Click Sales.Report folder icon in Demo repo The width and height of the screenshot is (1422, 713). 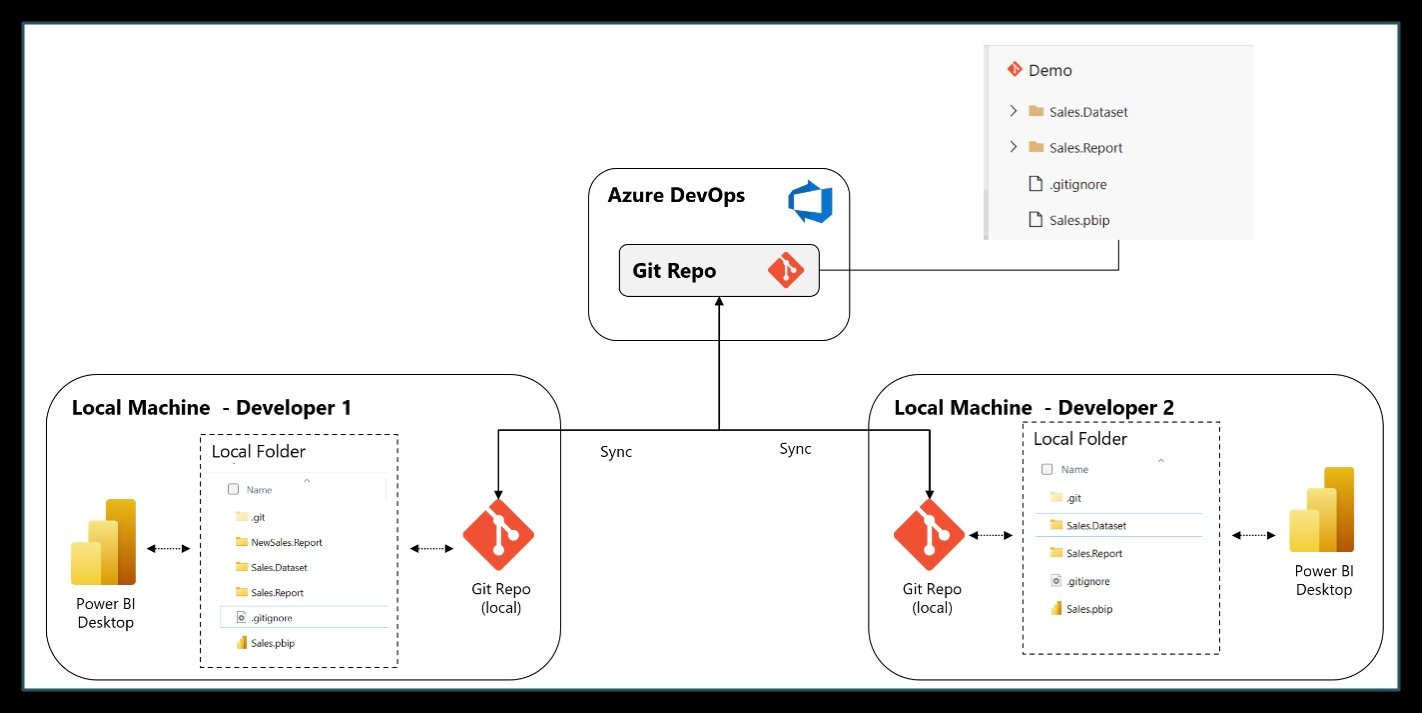click(1035, 147)
